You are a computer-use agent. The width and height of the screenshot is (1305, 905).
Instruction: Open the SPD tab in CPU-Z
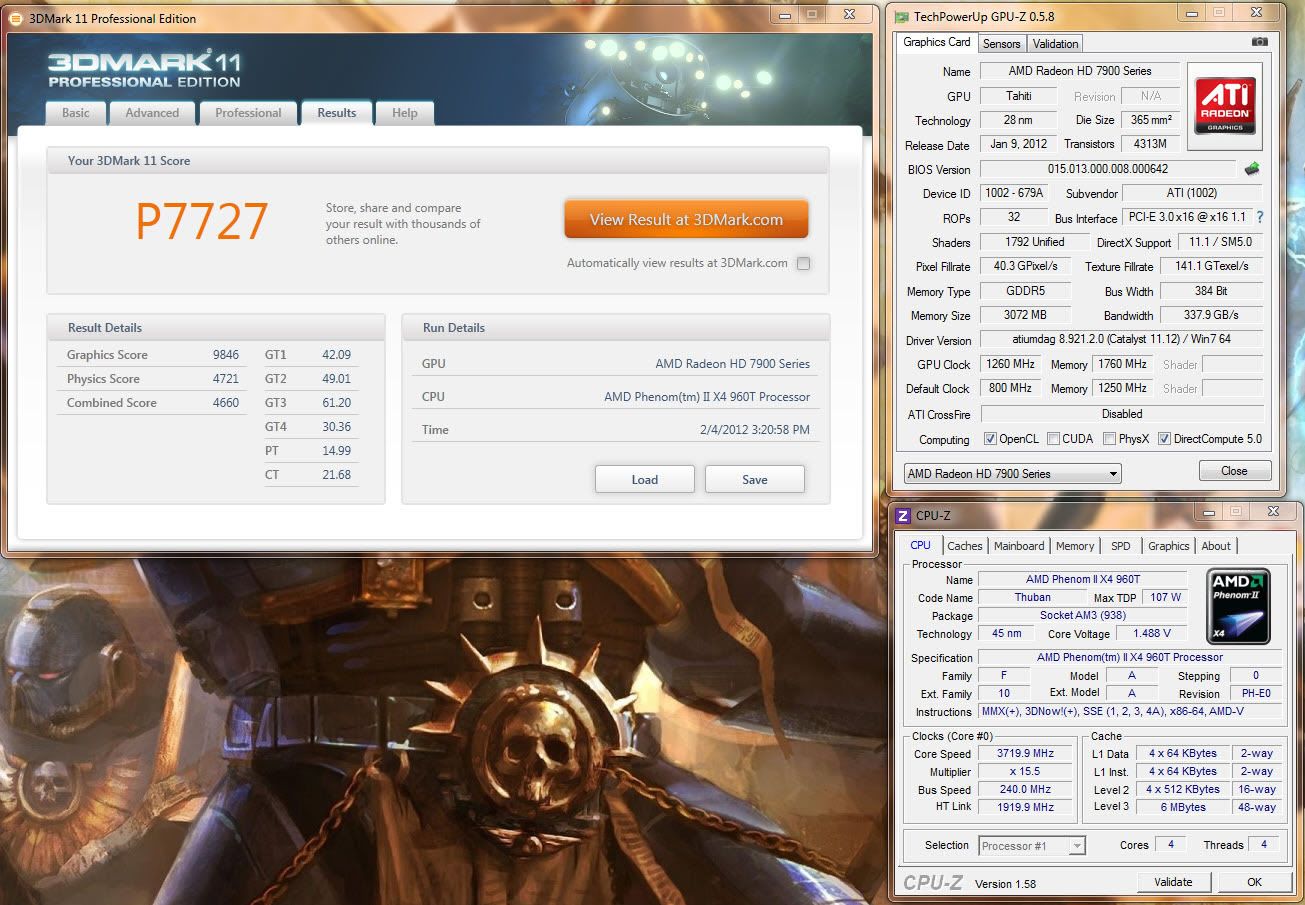click(1121, 546)
